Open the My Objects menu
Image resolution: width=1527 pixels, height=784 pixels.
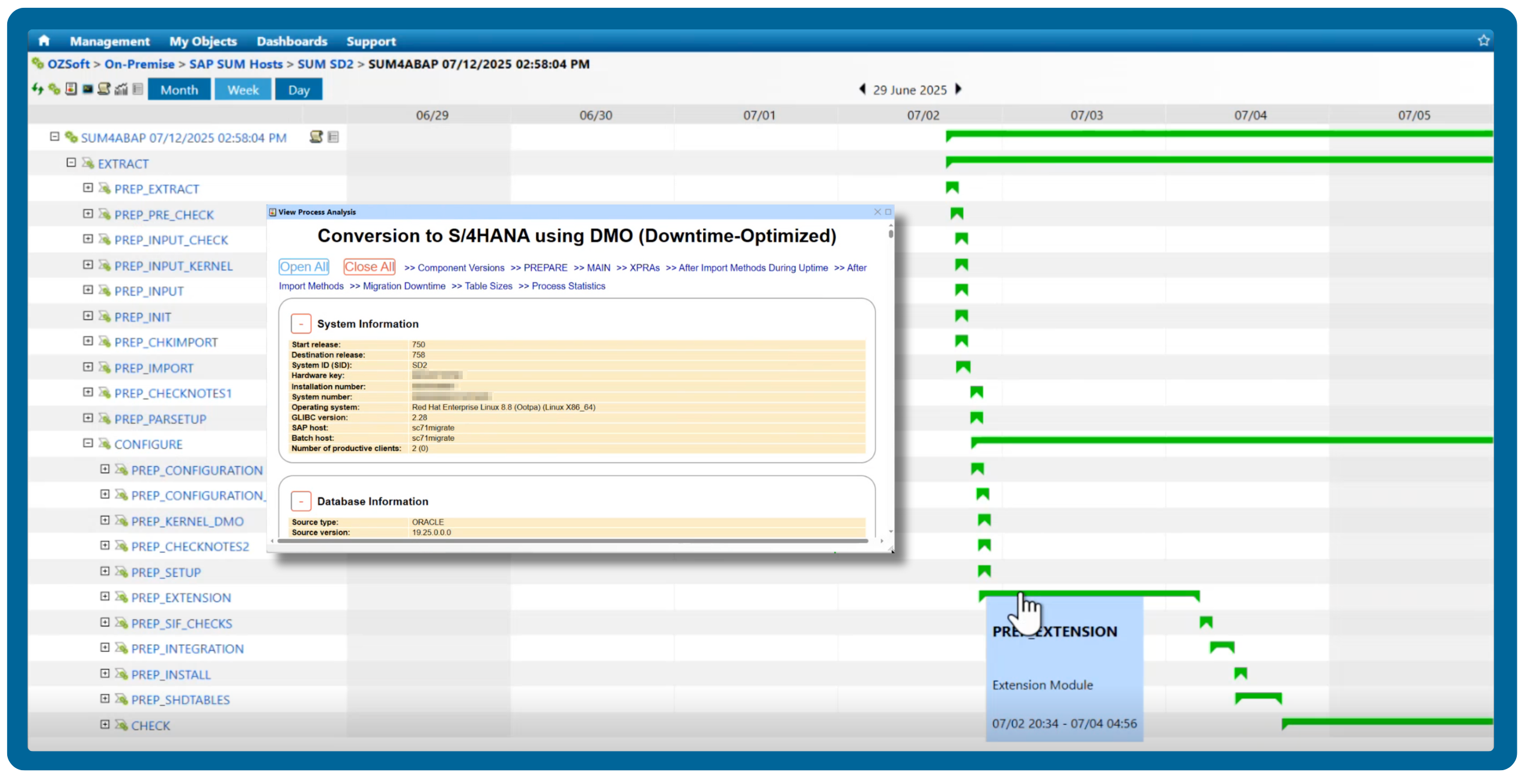point(203,41)
